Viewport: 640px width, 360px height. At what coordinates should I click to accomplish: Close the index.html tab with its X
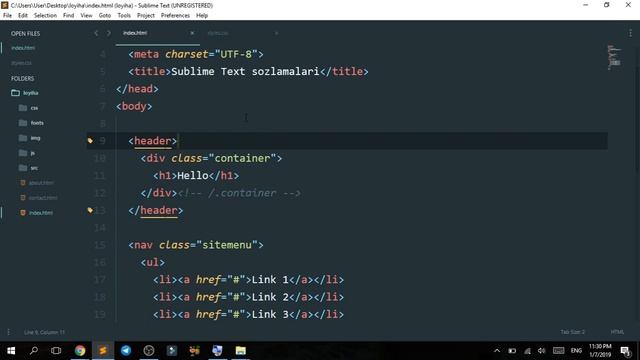(x=192, y=33)
